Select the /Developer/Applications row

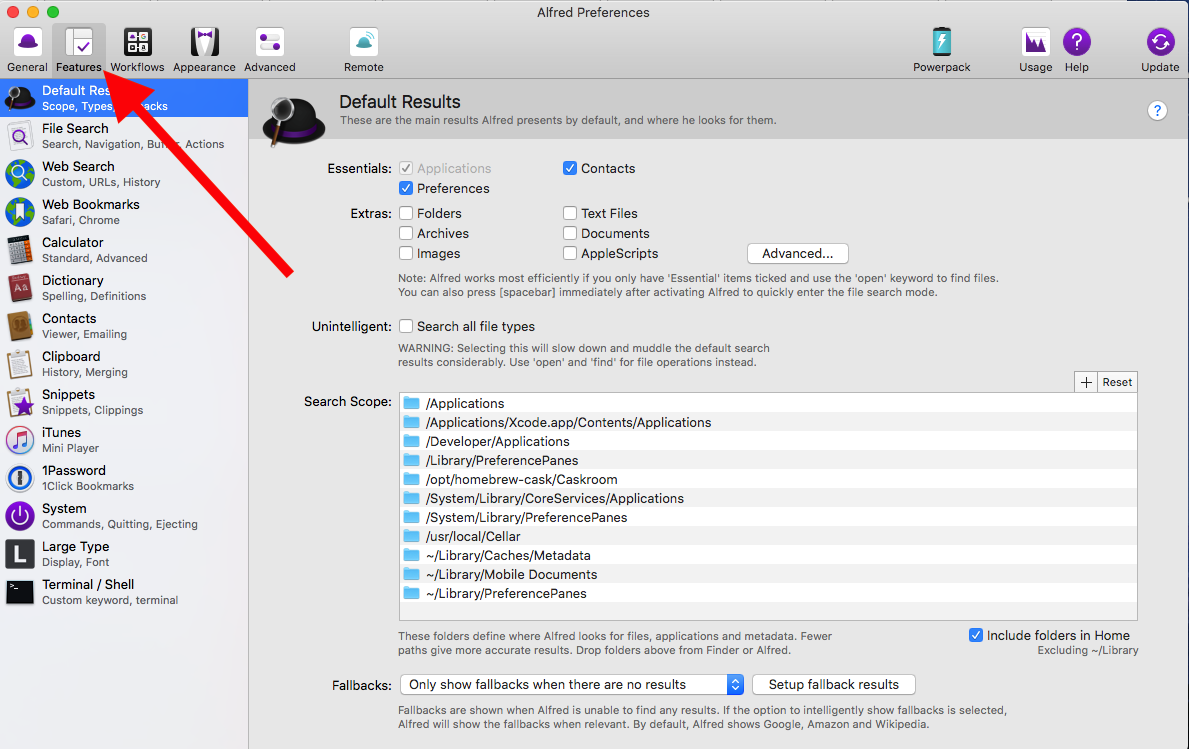(x=768, y=441)
